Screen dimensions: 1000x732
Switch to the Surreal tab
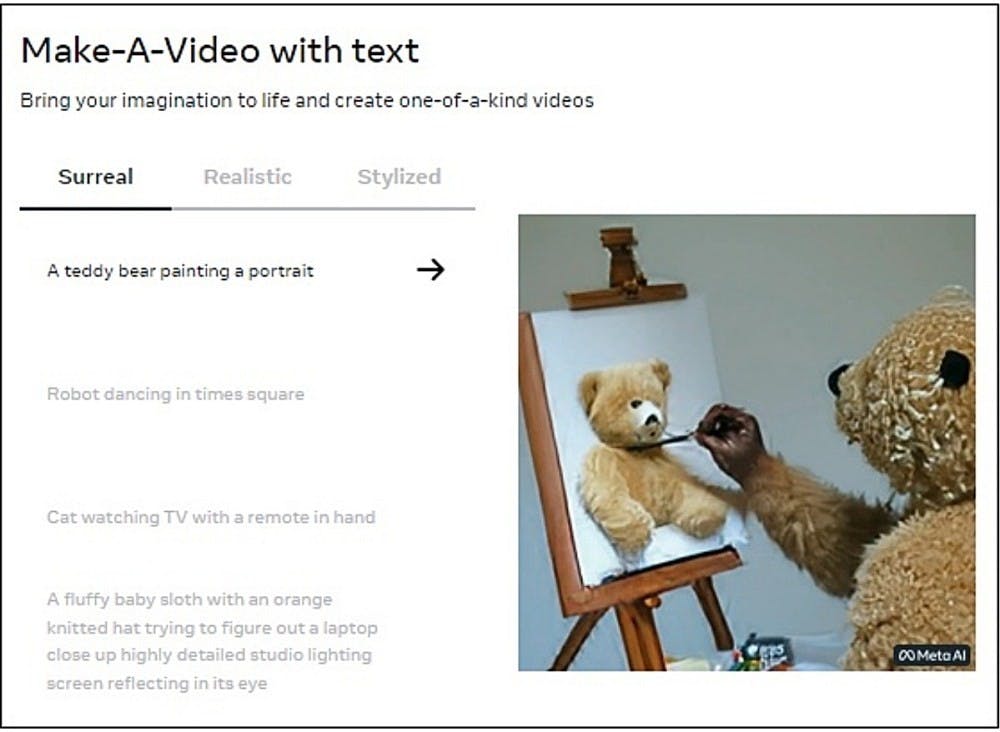(x=96, y=177)
